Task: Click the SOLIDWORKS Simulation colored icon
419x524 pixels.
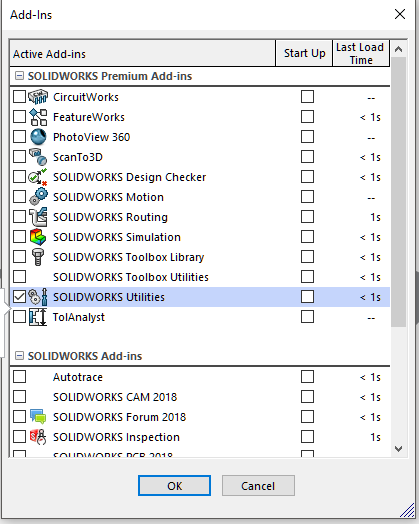Action: pos(38,237)
